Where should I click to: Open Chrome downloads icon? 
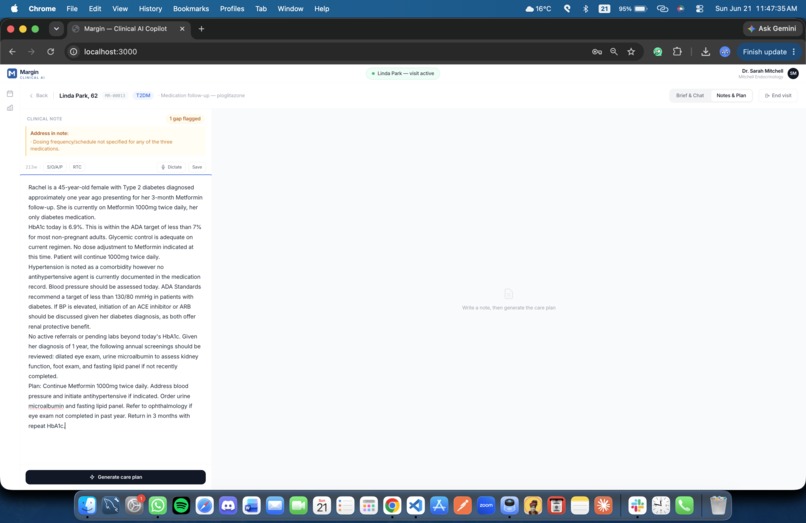pos(705,52)
